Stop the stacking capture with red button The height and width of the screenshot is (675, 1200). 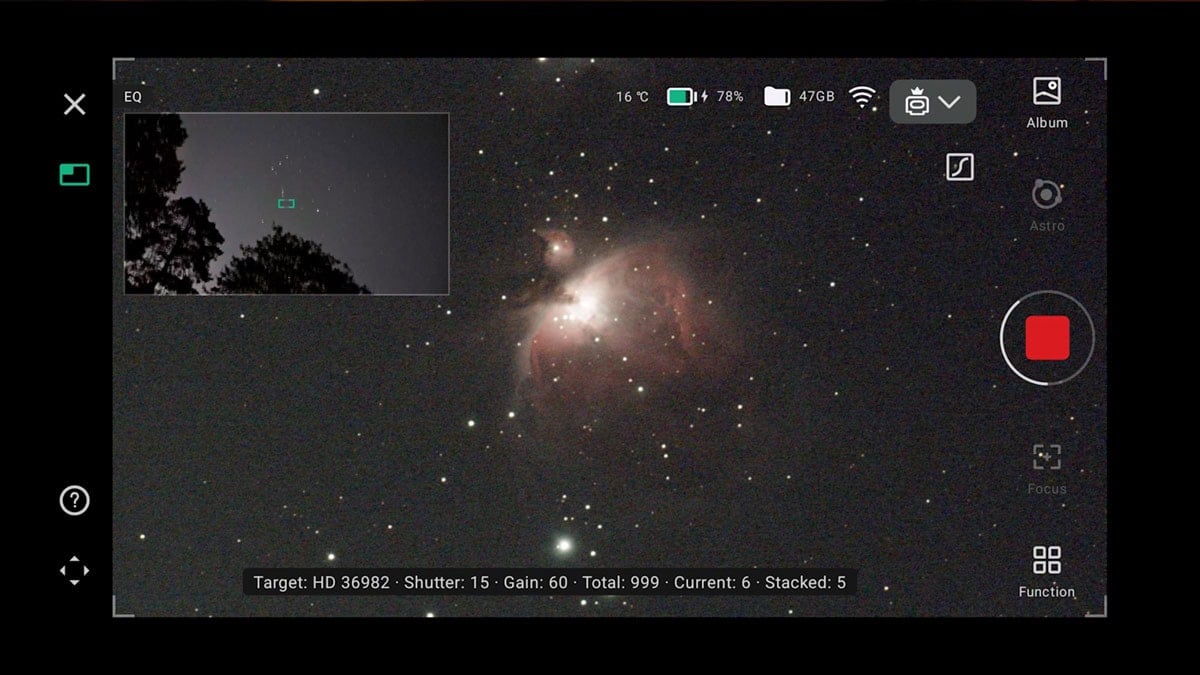(x=1047, y=338)
